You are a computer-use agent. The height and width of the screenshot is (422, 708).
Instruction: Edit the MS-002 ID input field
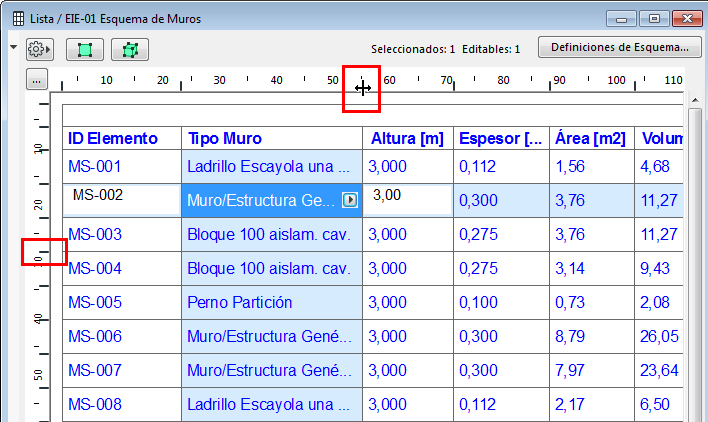point(122,200)
